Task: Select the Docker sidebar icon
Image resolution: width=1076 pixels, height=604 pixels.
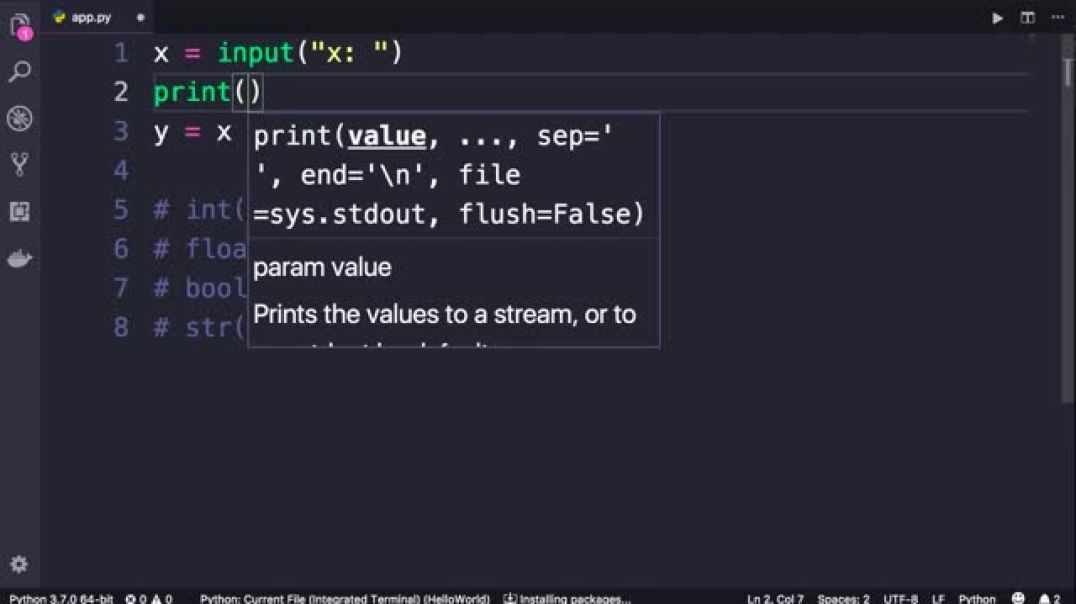Action: coord(20,258)
